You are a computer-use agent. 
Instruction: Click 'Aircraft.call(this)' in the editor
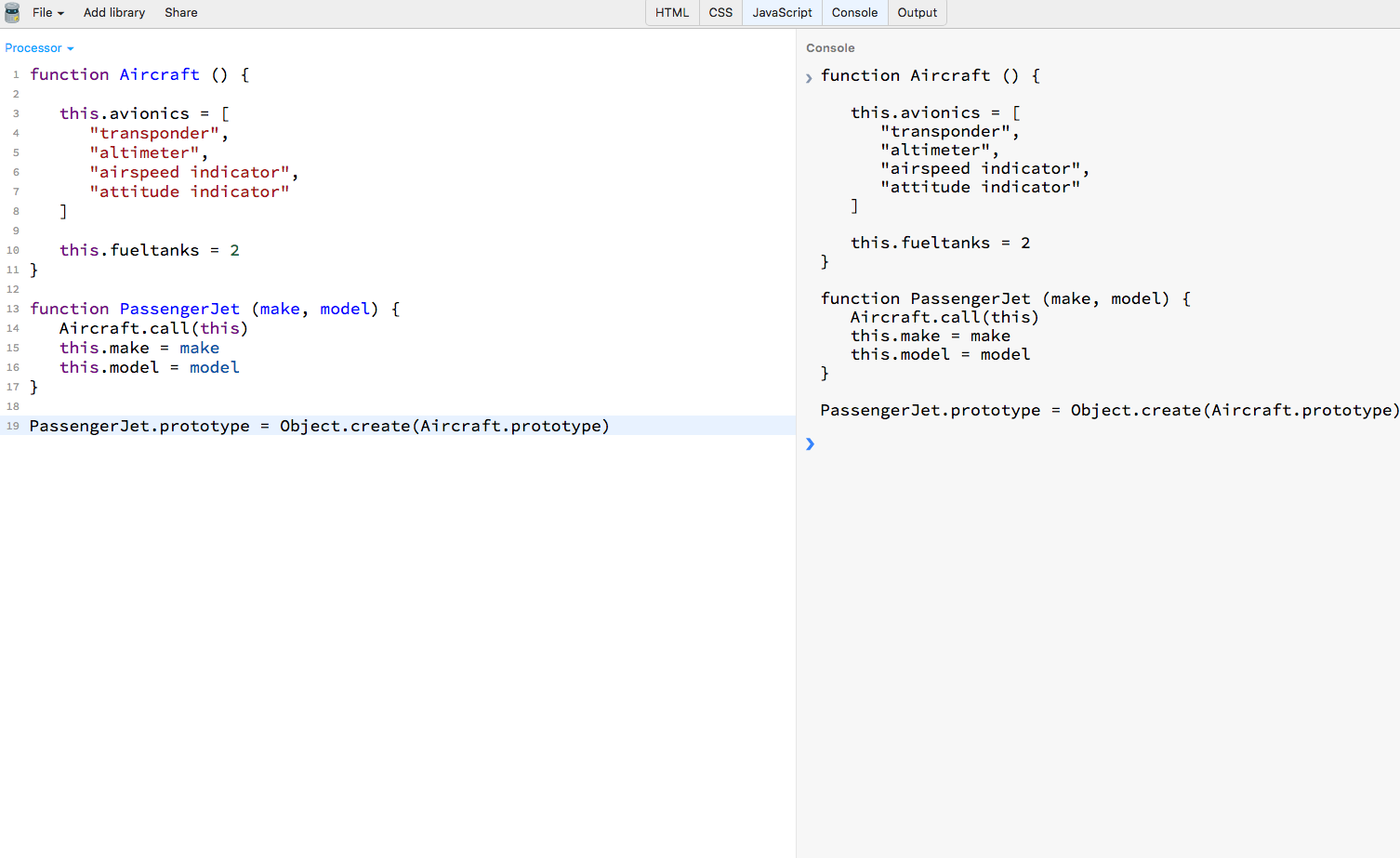click(x=154, y=328)
